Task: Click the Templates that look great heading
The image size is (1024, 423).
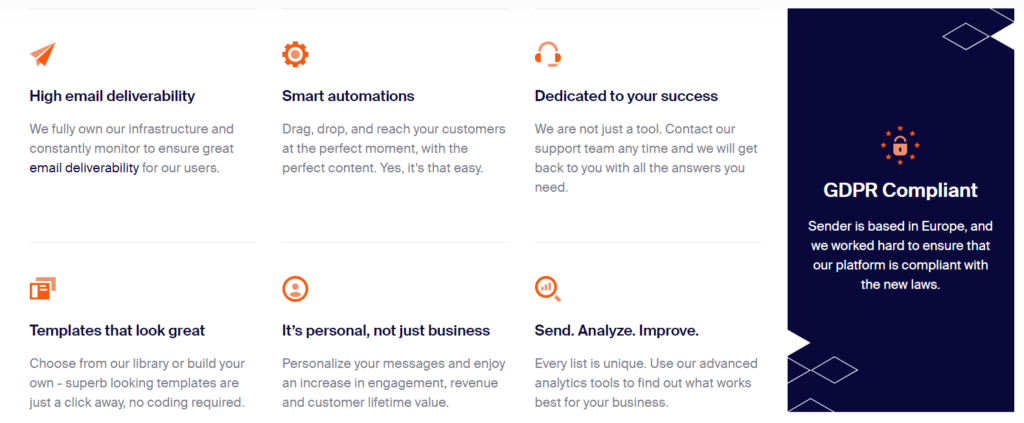Action: (x=118, y=330)
